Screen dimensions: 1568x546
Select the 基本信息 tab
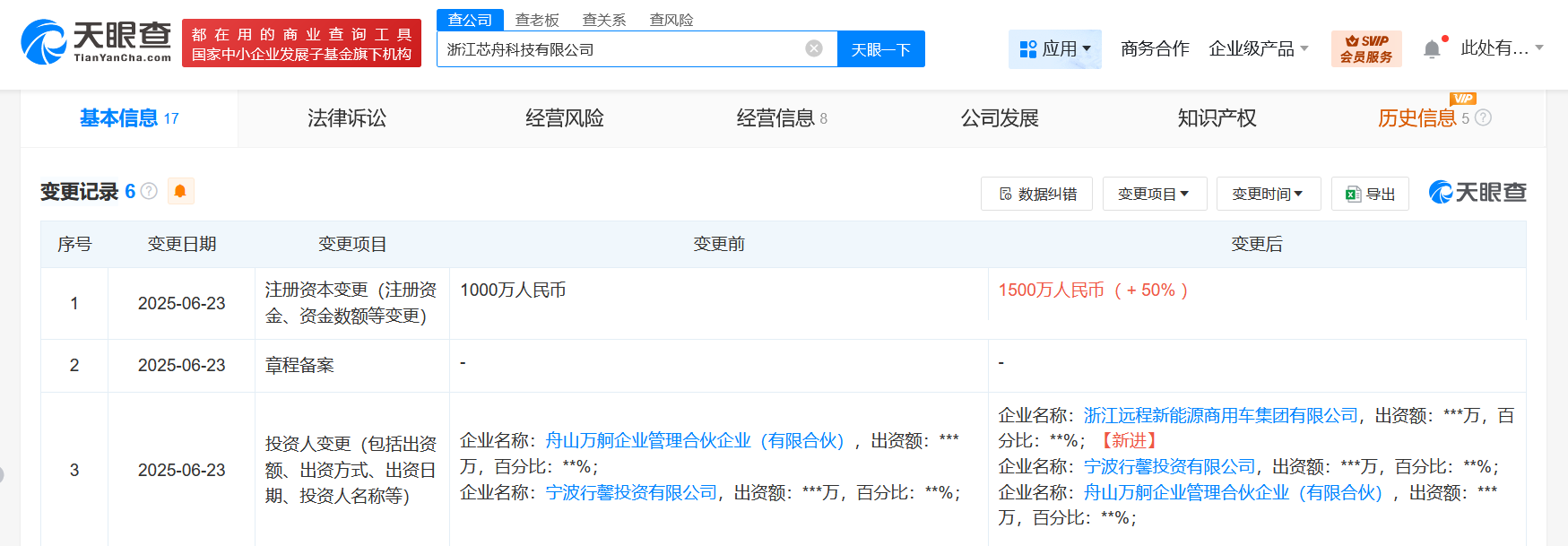tap(129, 118)
